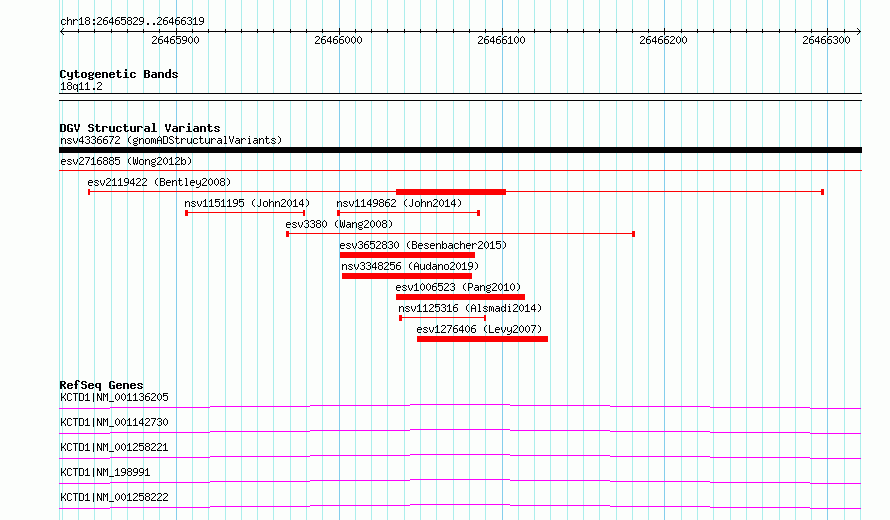890x520 pixels.
Task: Click the thick red esv3652830 bar
Action: [407, 255]
